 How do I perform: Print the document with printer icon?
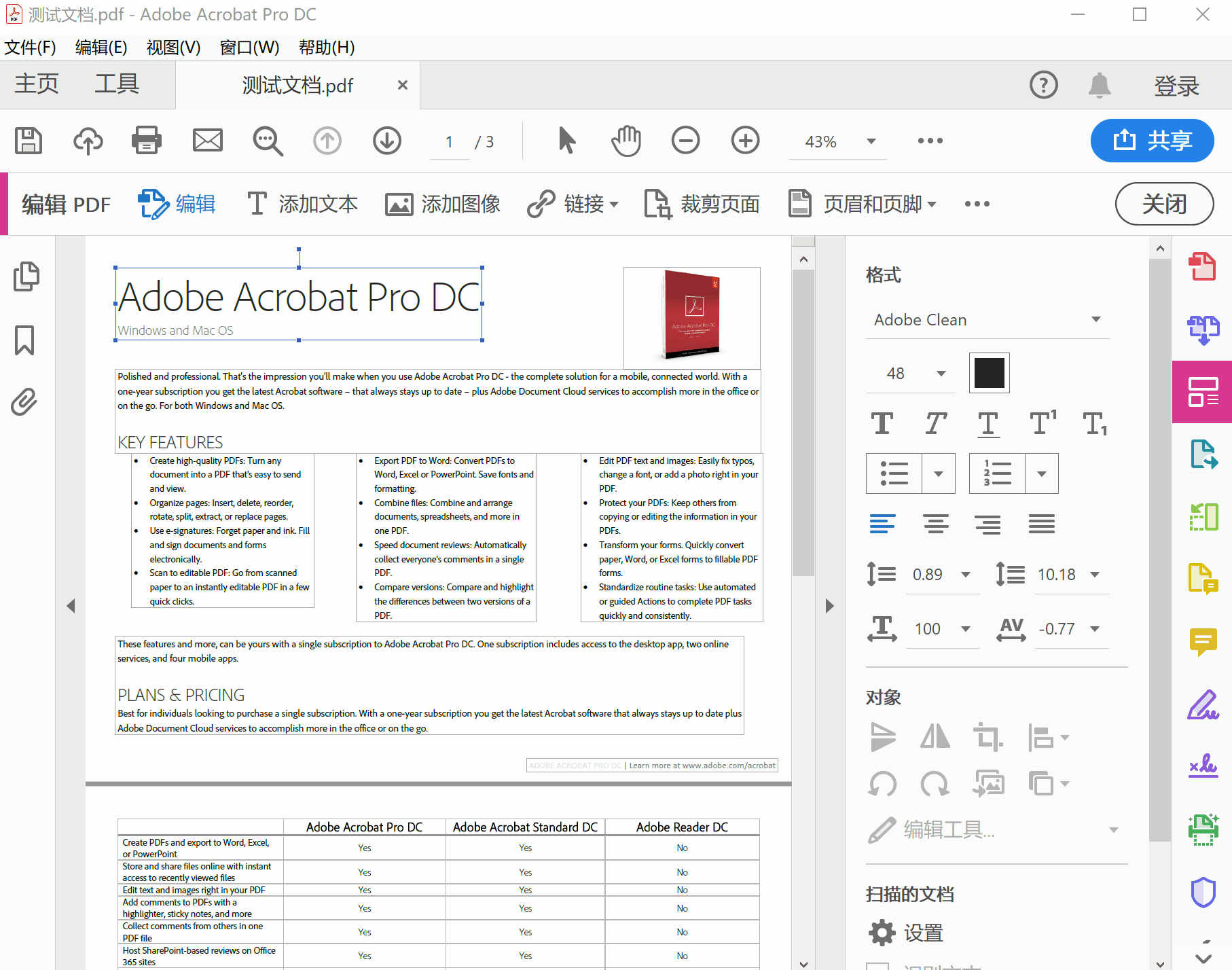click(147, 141)
